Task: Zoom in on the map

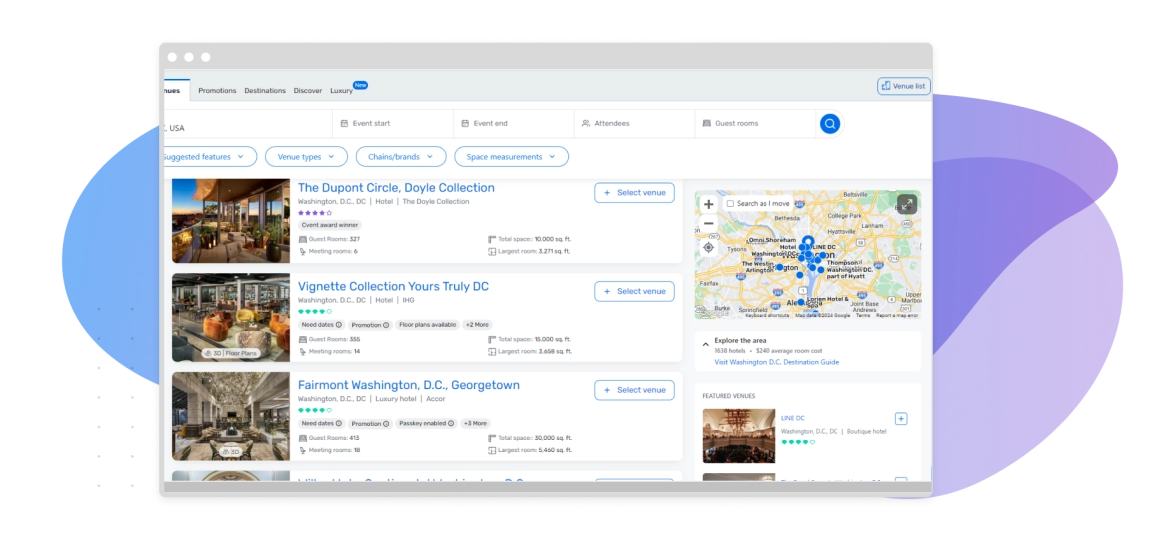Action: (709, 204)
